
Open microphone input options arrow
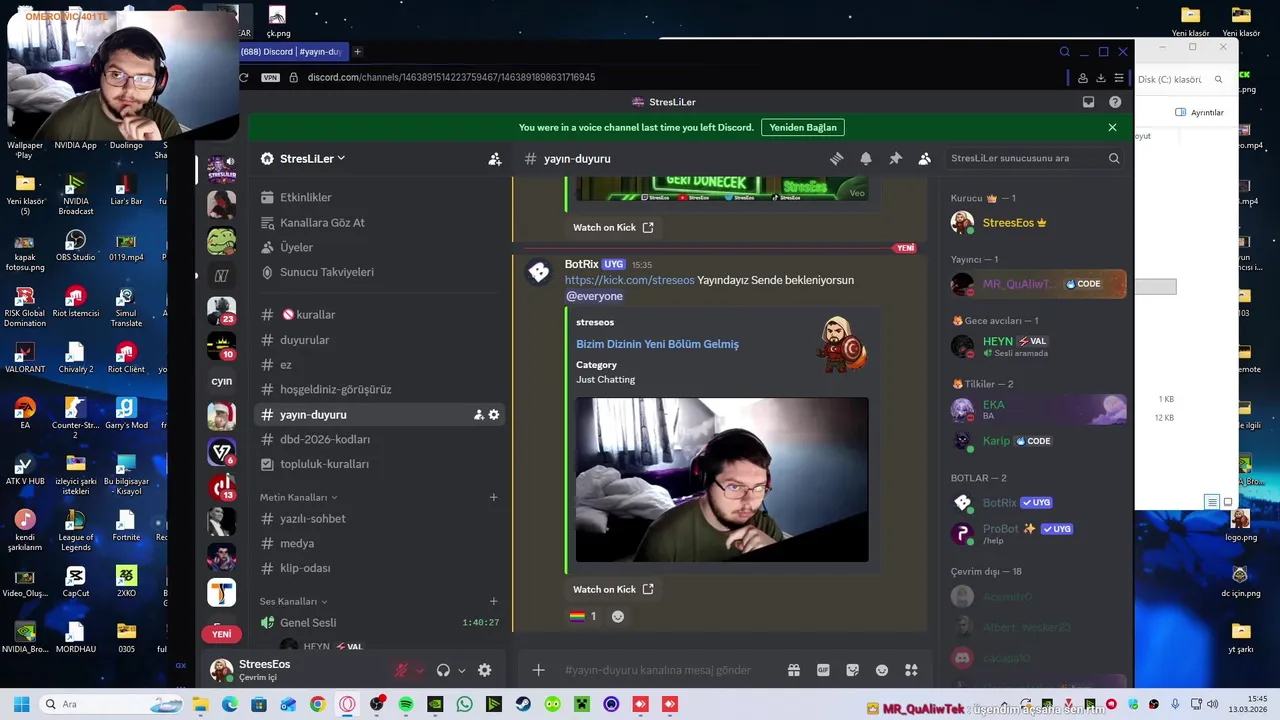[x=420, y=671]
